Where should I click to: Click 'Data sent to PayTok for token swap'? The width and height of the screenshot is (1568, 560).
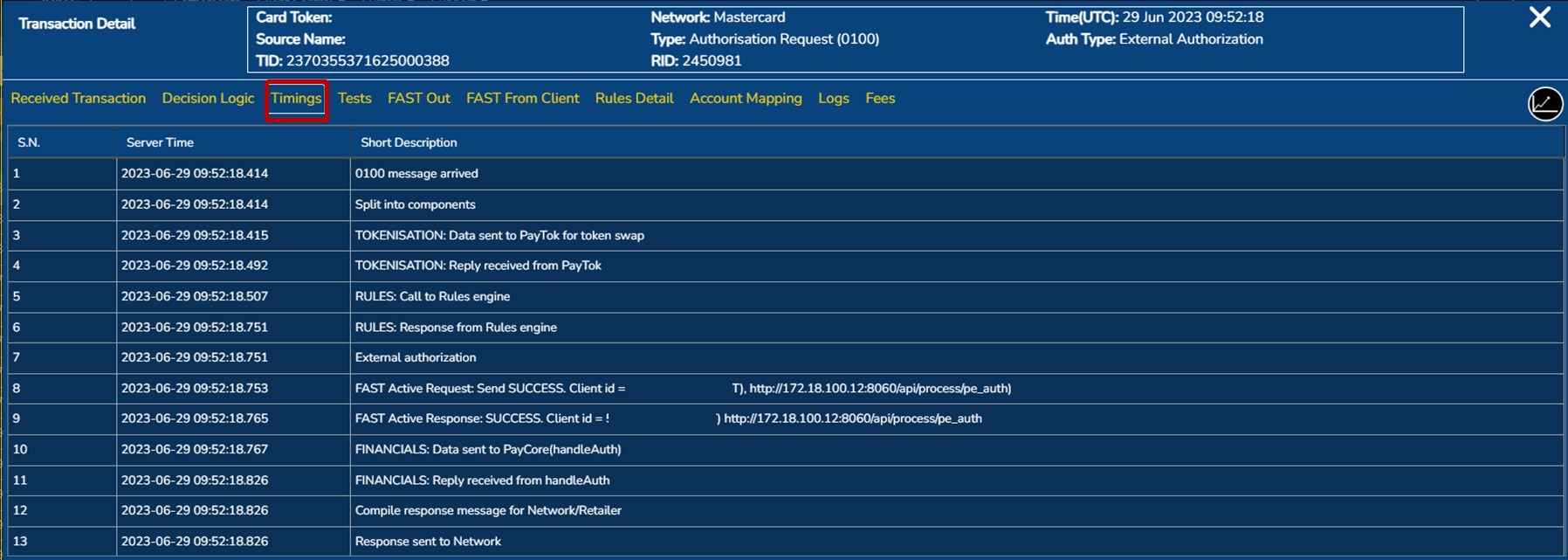point(499,235)
